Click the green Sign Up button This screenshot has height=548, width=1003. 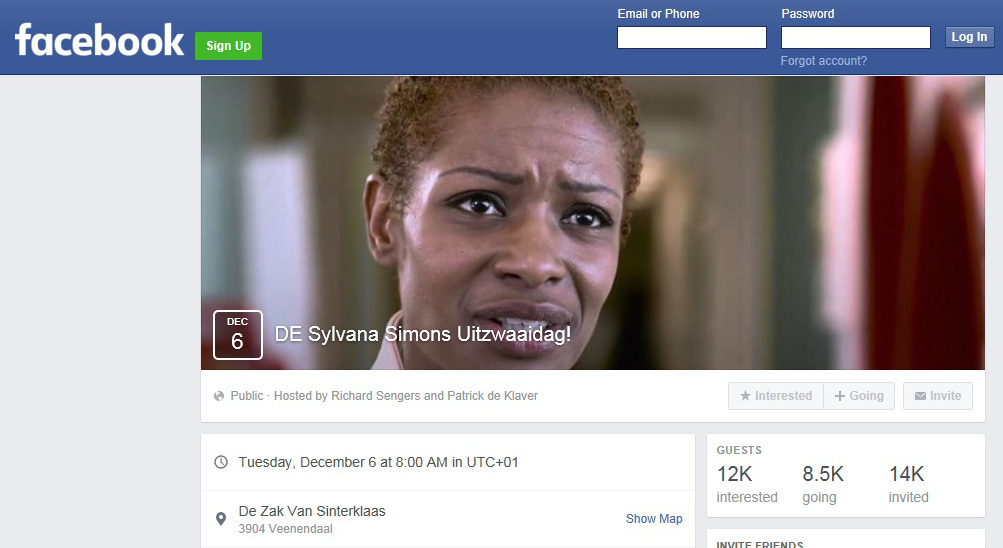pos(228,45)
